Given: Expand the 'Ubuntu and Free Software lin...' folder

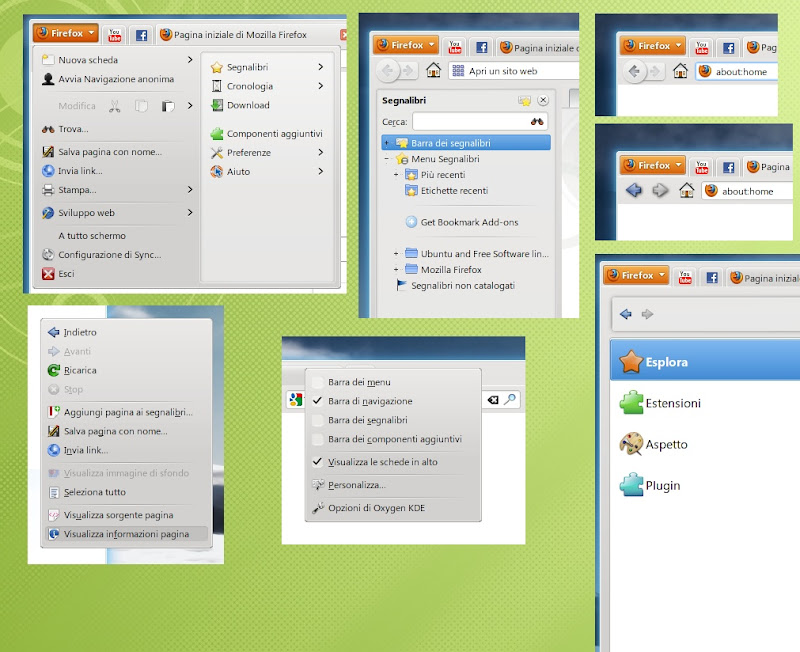Looking at the screenshot, I should click(396, 254).
